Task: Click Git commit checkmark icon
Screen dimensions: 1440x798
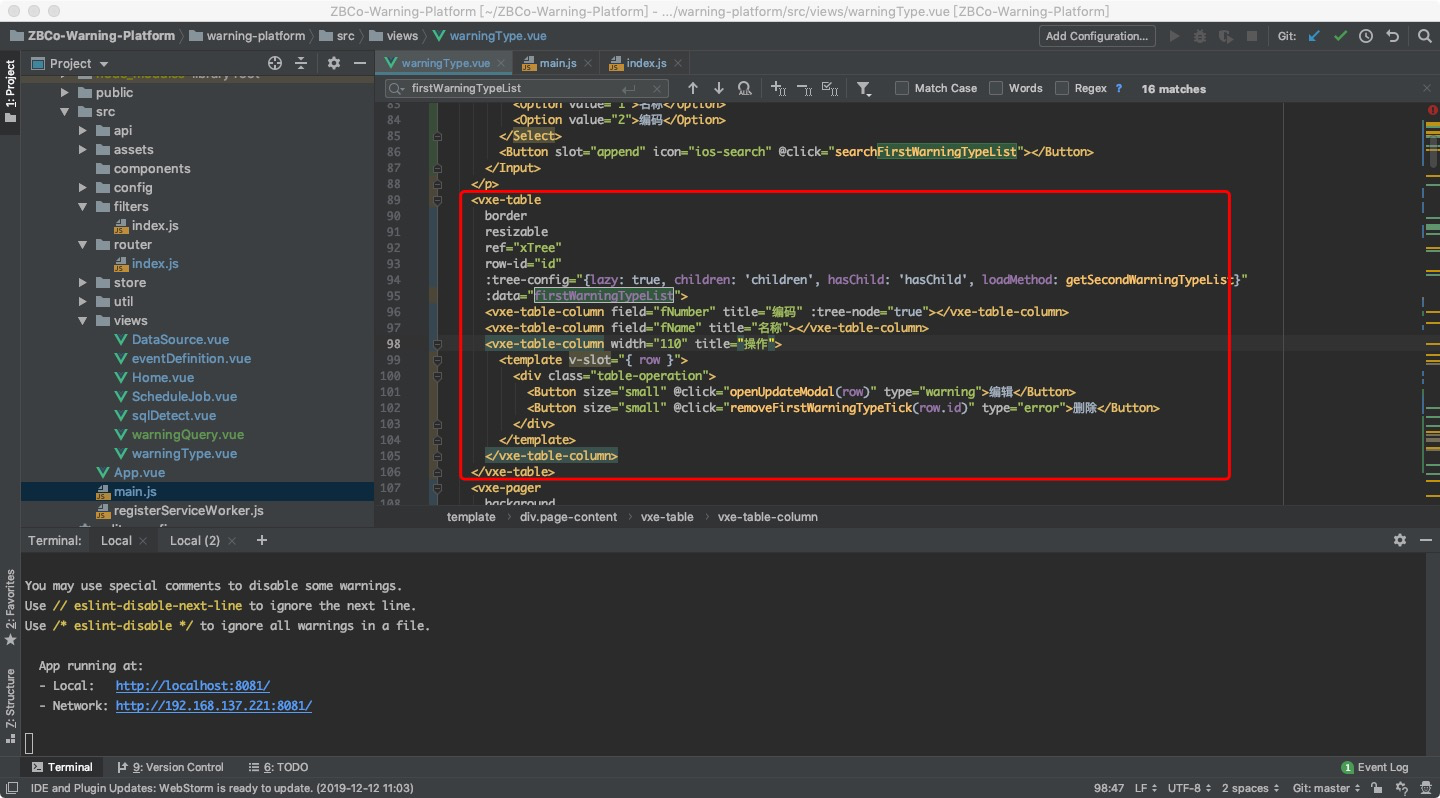Action: [x=1340, y=36]
